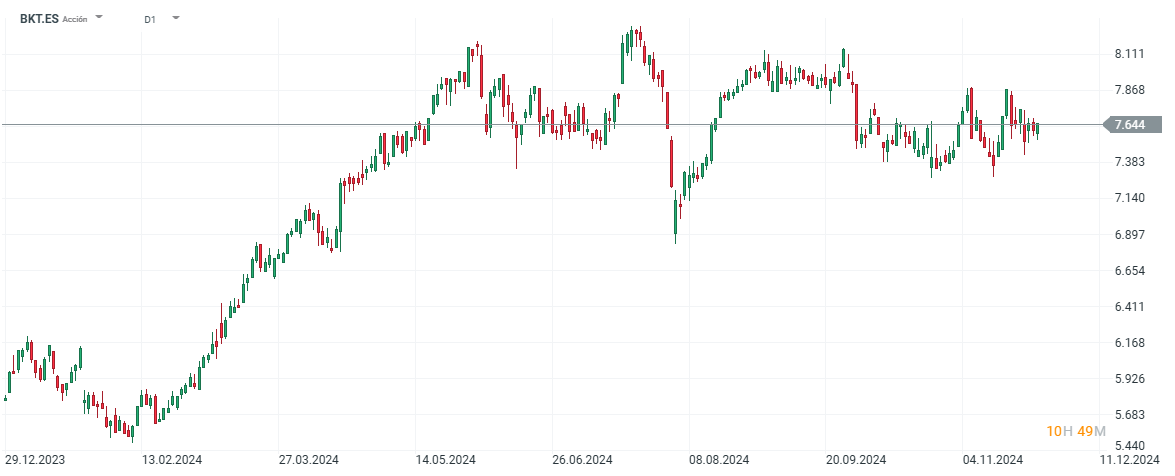
Task: Click the 8.111 price axis label
Action: coord(1129,54)
